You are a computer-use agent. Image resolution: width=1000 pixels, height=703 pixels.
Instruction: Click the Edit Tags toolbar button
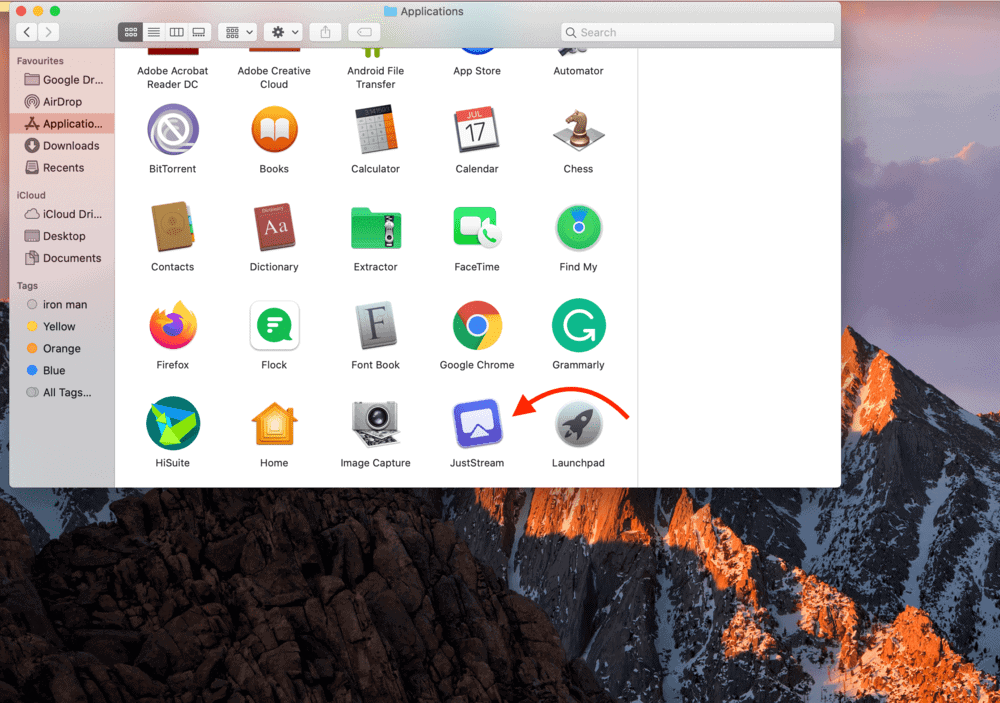coord(364,32)
